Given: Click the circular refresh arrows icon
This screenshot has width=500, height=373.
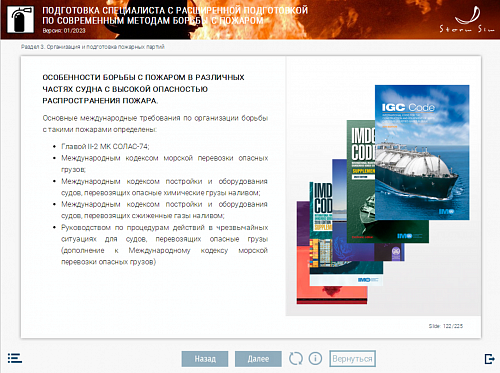Looking at the screenshot, I should [296, 359].
